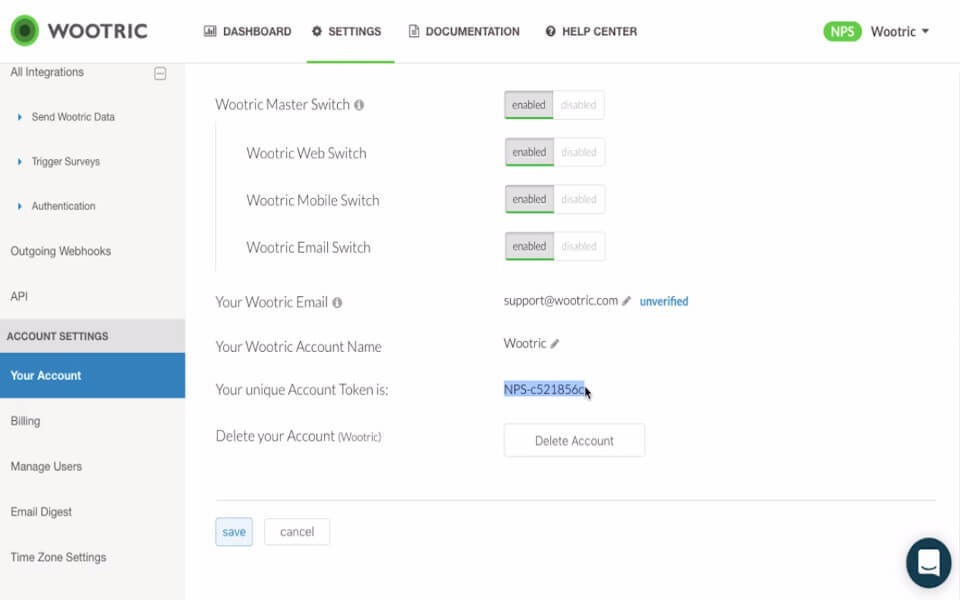Click the Delete Account button
This screenshot has height=600, width=960.
[x=574, y=440]
